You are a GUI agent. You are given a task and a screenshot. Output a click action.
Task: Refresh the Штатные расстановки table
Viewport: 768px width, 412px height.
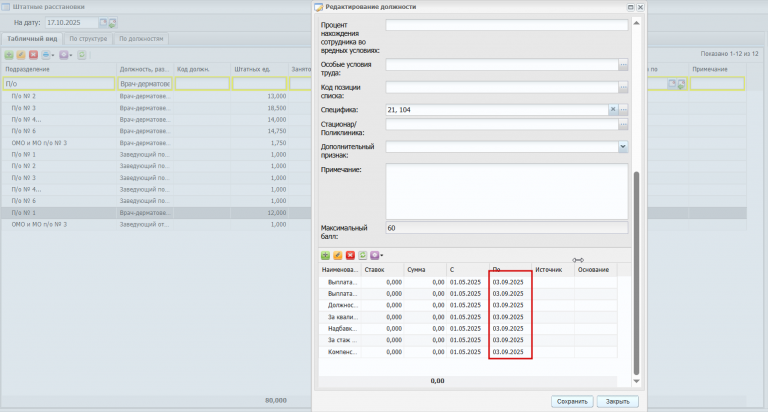point(82,55)
